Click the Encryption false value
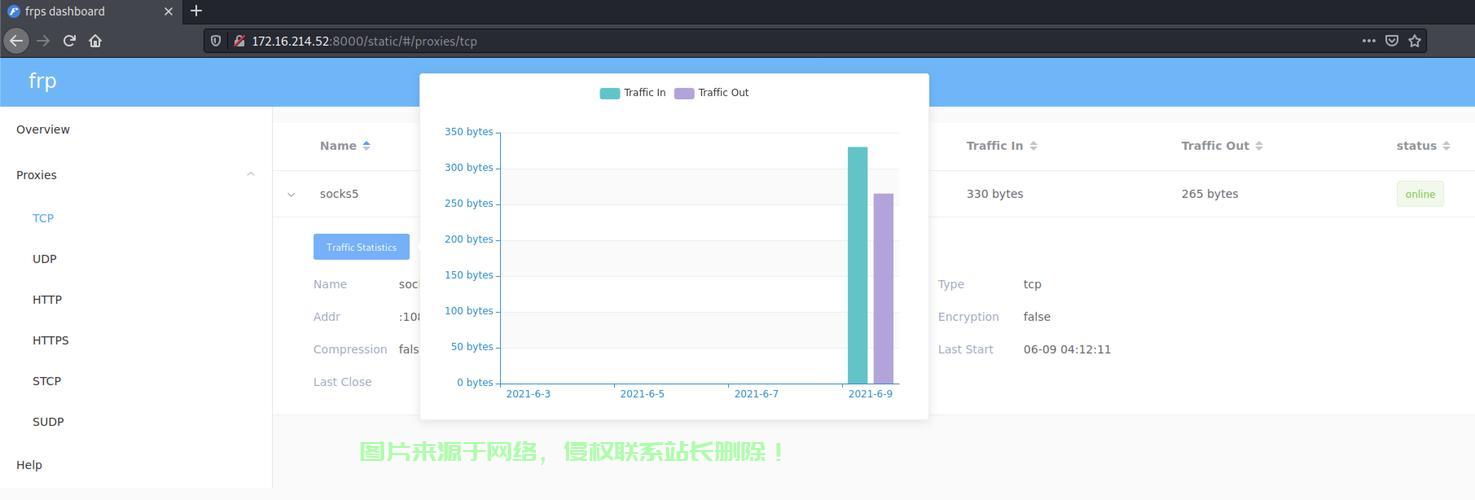This screenshot has height=500, width=1475. tap(1037, 317)
